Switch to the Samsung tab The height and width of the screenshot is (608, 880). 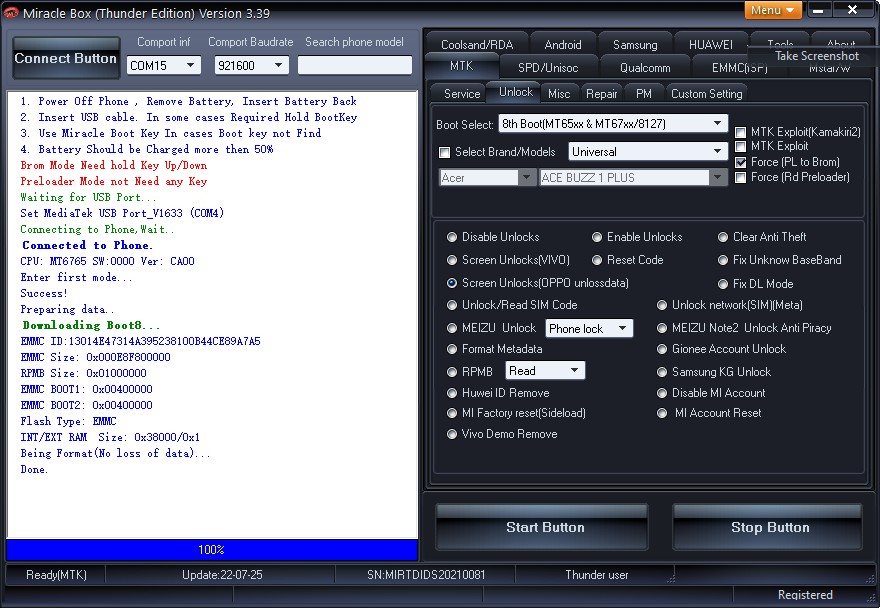click(635, 44)
